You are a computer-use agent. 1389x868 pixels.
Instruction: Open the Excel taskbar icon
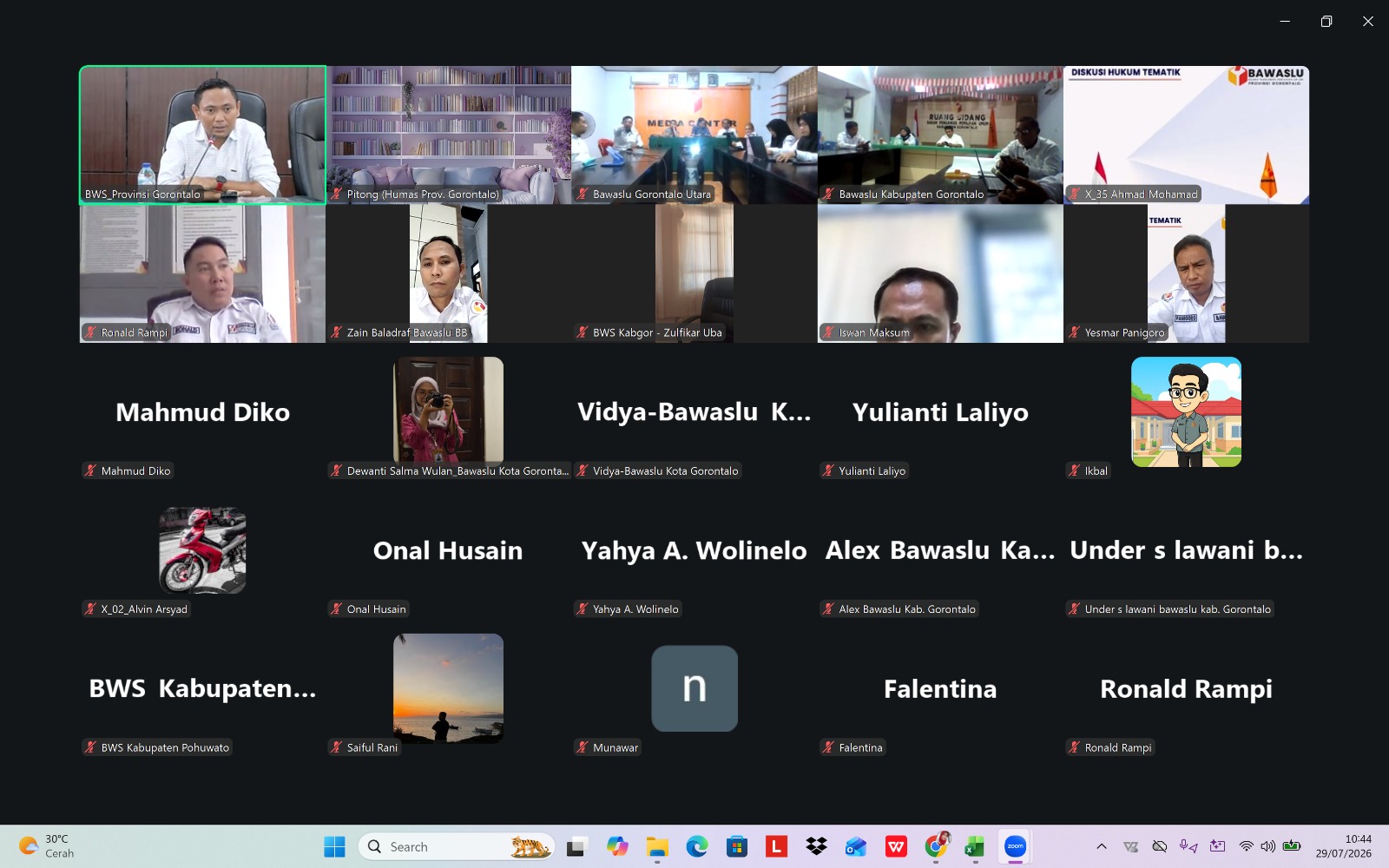[x=974, y=846]
